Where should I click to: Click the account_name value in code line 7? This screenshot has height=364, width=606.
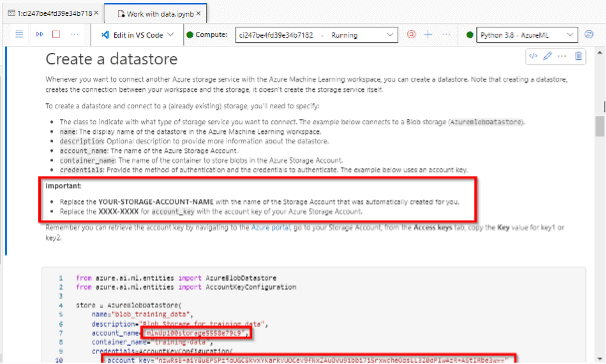(196, 333)
